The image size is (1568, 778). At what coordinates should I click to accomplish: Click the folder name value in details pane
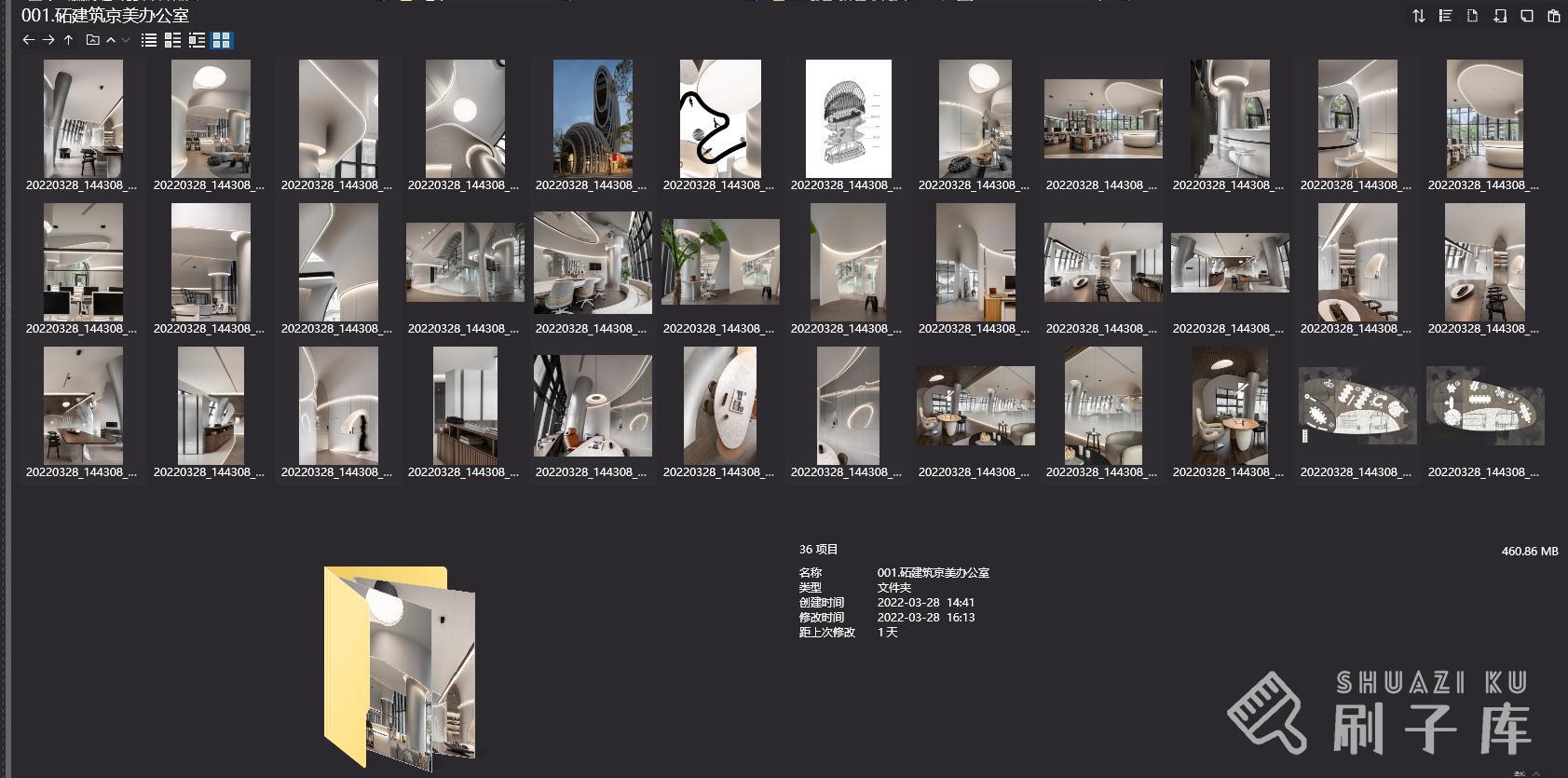(934, 573)
